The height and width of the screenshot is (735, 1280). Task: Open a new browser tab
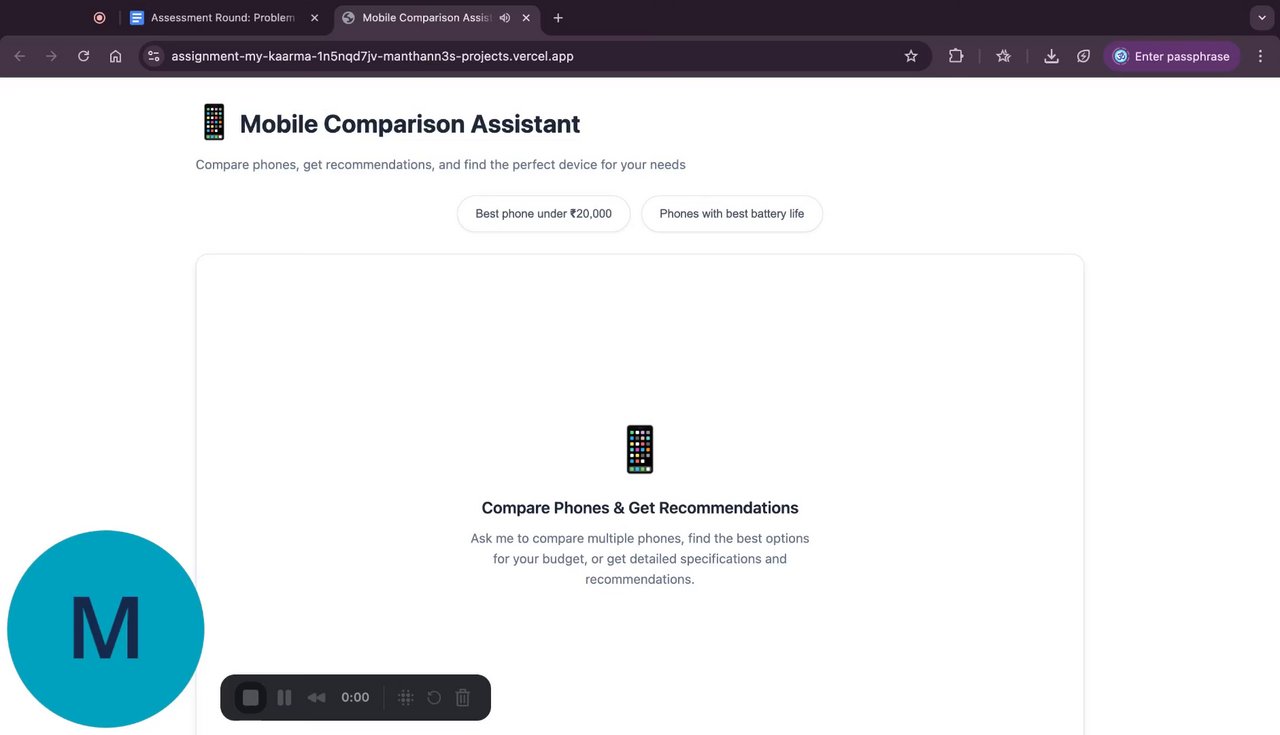(x=558, y=18)
